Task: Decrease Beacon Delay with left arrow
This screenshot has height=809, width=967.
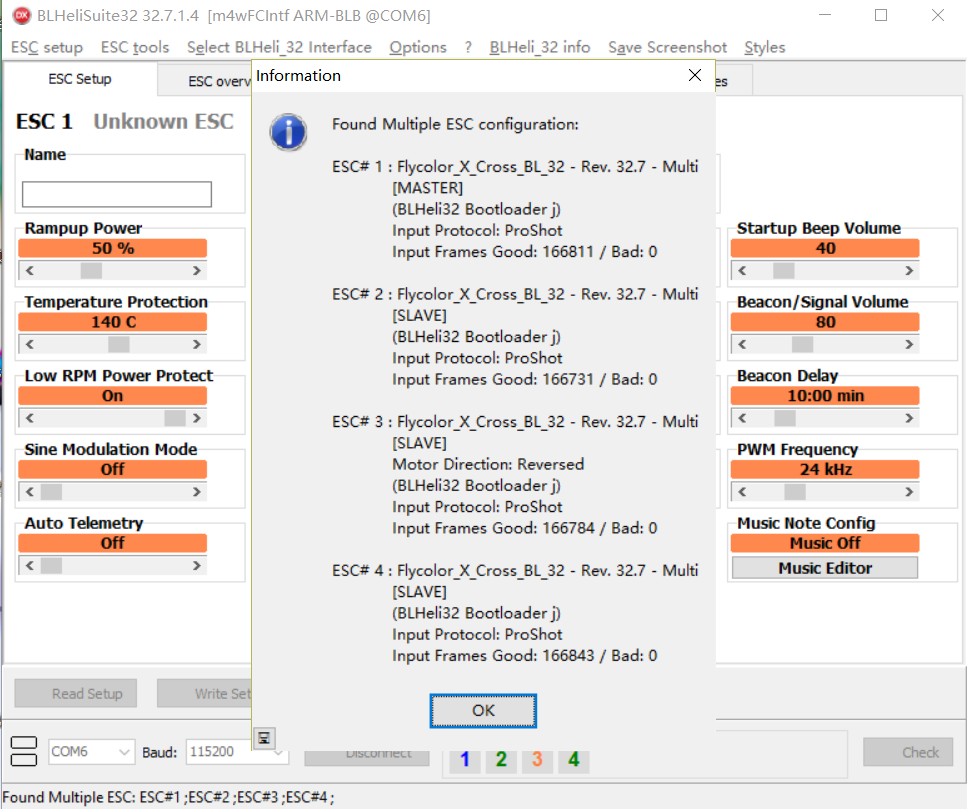Action: (x=742, y=418)
